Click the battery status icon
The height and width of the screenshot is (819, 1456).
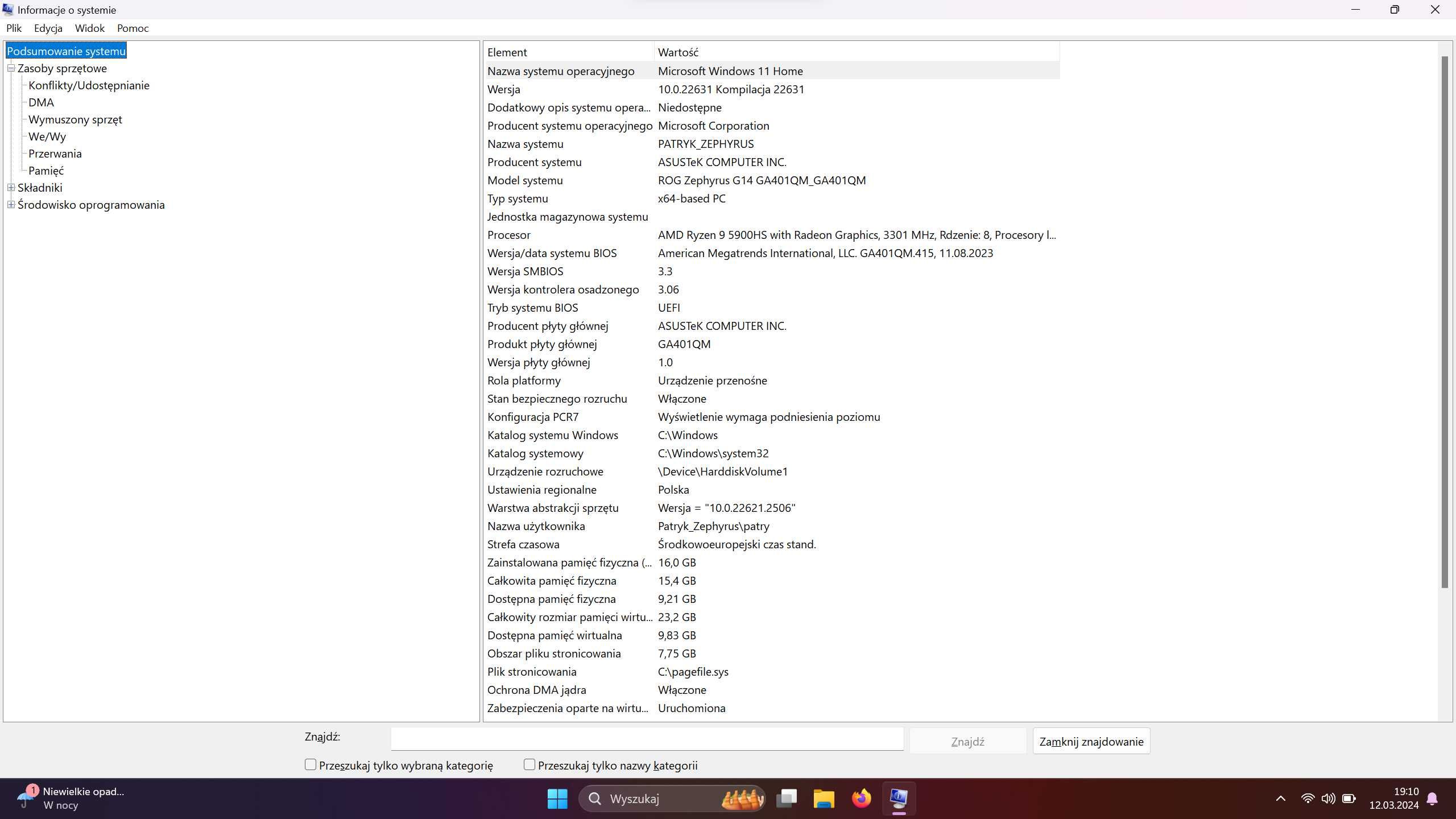tap(1349, 799)
